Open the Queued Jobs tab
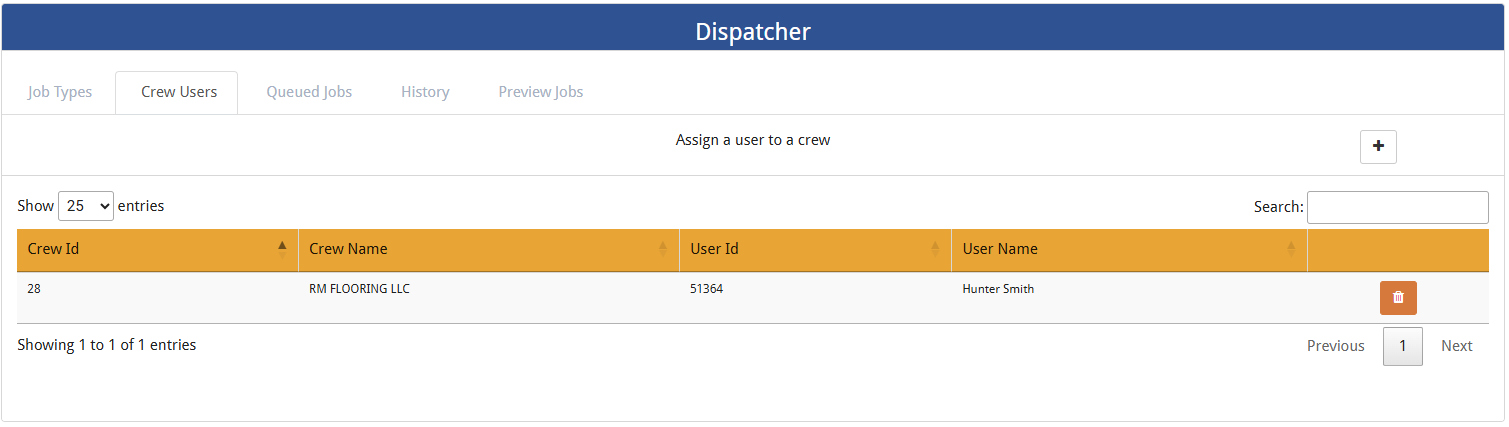Screen dimensions: 1509x427 309,92
